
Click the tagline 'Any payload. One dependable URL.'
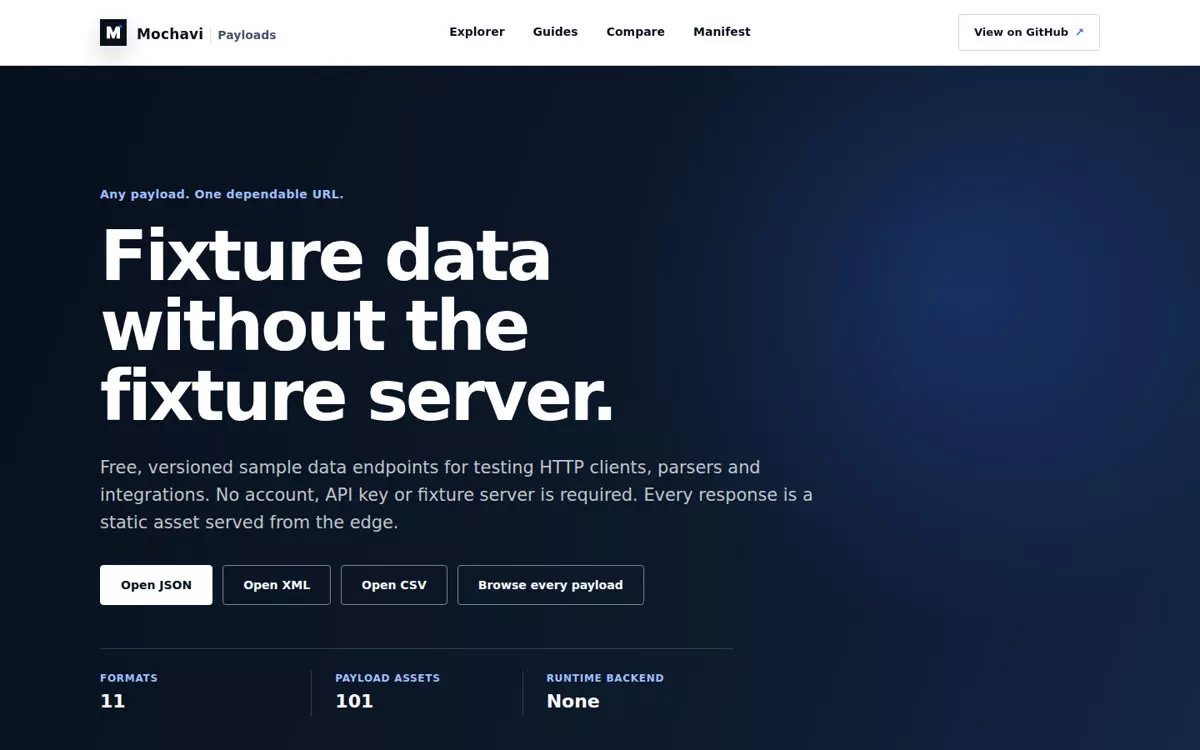(222, 194)
